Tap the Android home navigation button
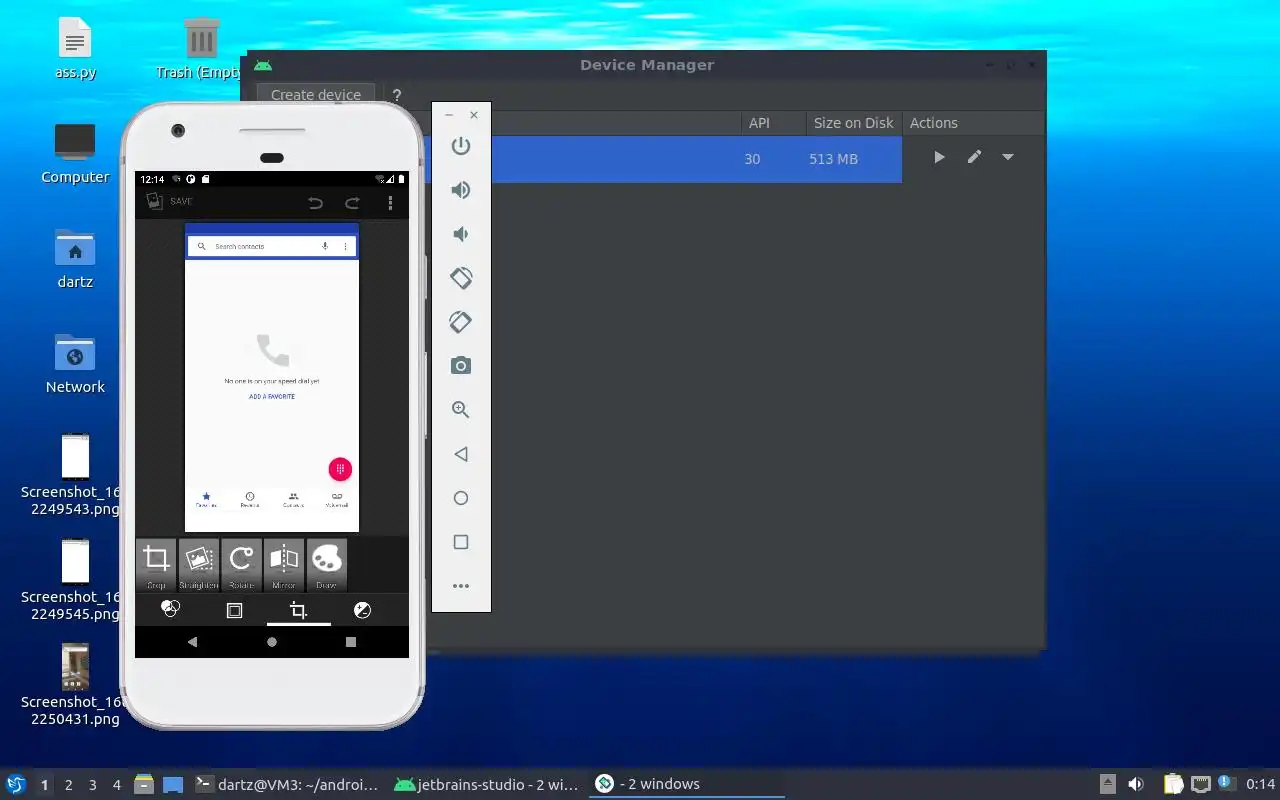Screen dimensions: 1280x800 (271, 642)
